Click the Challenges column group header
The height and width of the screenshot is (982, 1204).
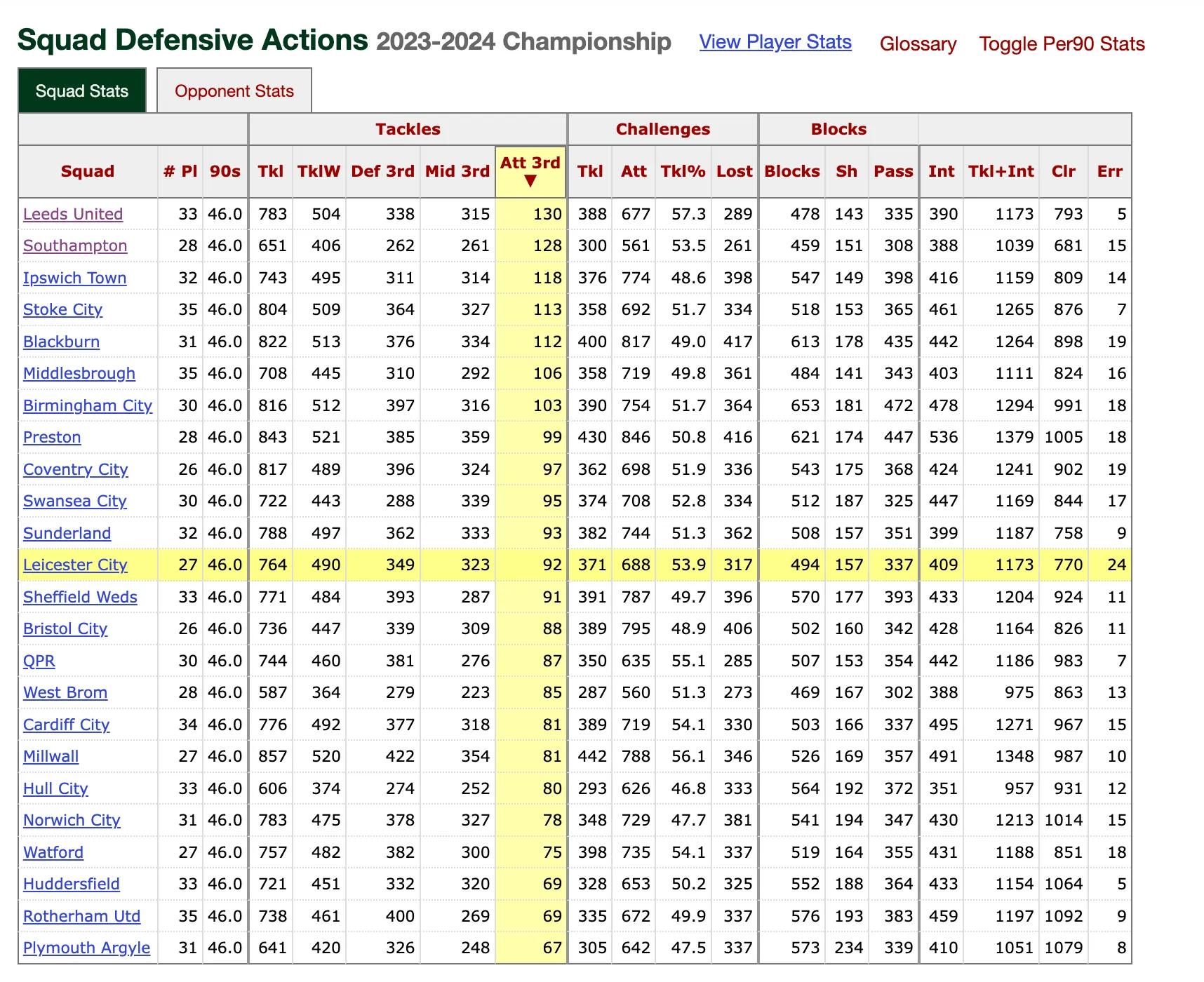tap(663, 129)
